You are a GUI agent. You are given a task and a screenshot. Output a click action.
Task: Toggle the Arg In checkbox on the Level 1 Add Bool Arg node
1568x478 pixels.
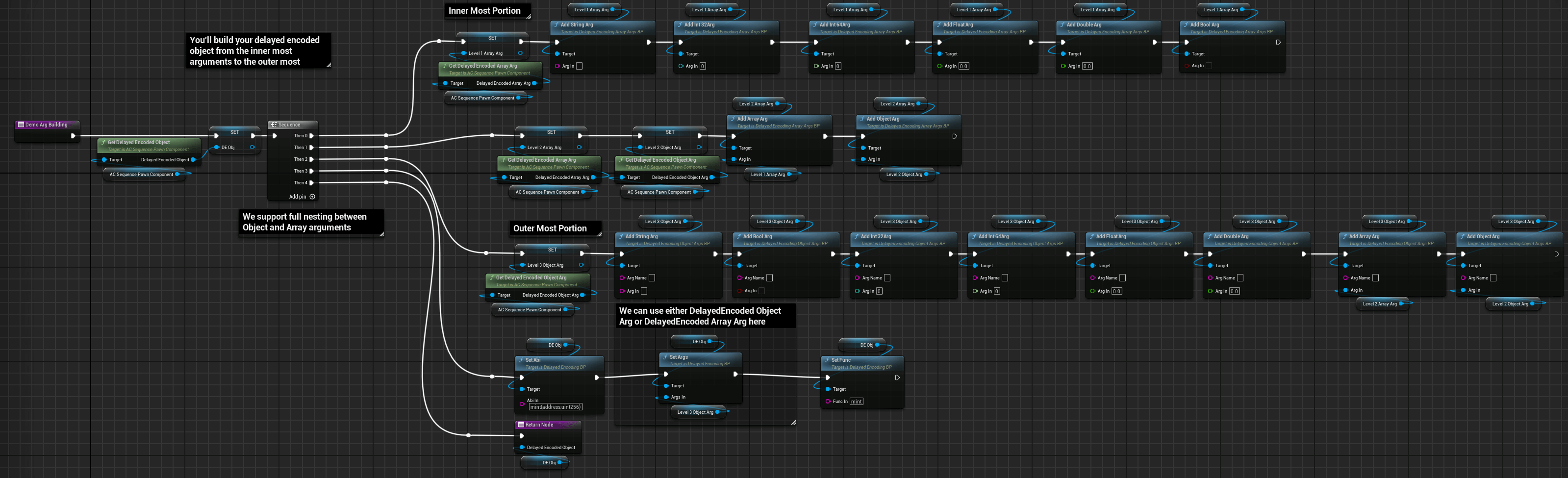(1209, 66)
